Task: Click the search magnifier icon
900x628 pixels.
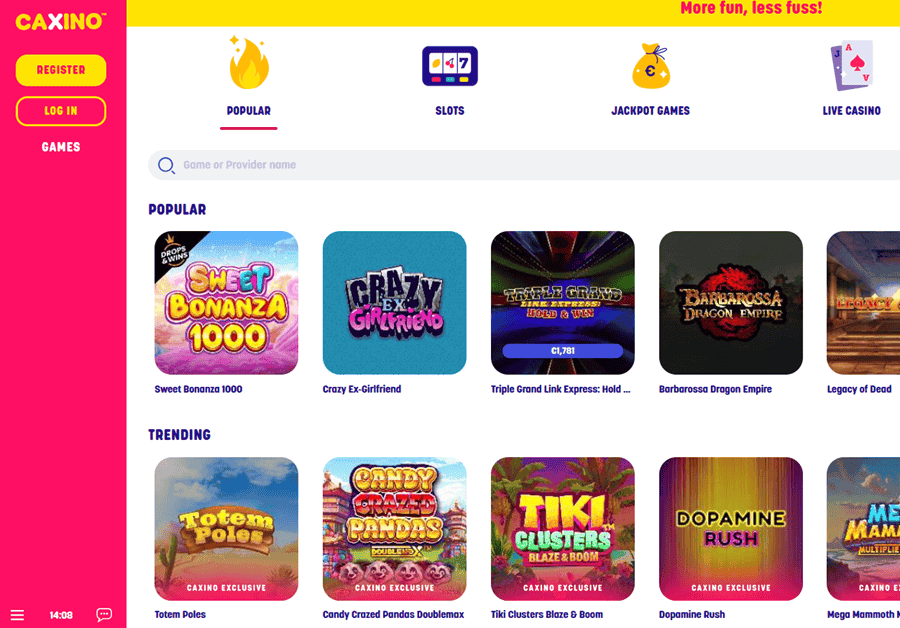Action: tap(166, 165)
